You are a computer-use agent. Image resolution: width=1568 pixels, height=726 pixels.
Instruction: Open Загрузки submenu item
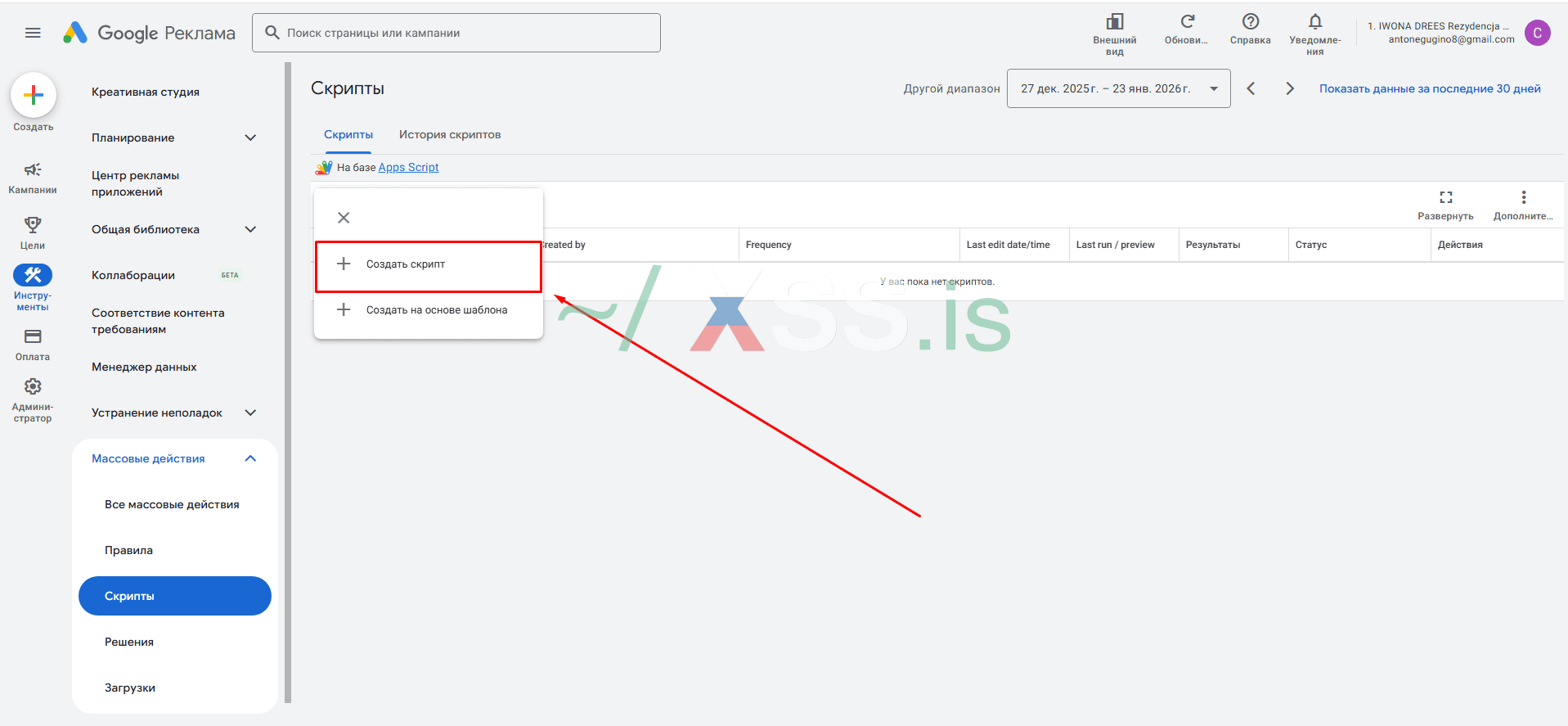coord(130,688)
